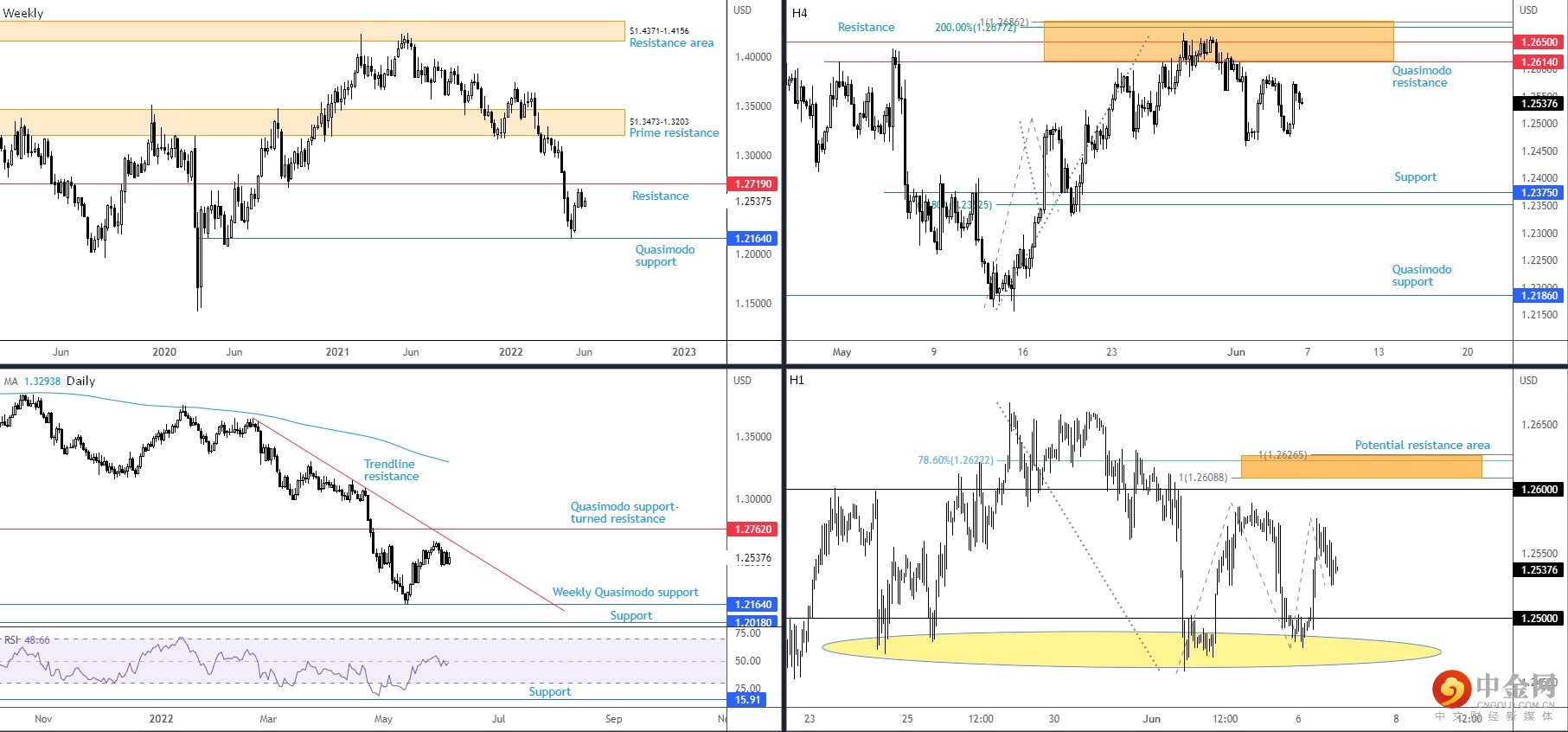Click the yellow ellipse support zone on H1 chart
Viewport: 1568px width, 732px height.
coord(1131,649)
